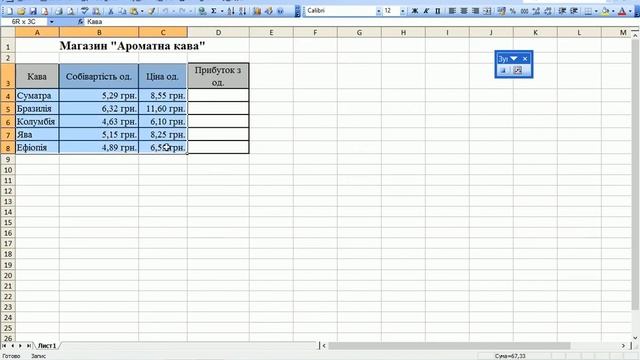Click the horizontal scrollbar thumb

point(449,346)
